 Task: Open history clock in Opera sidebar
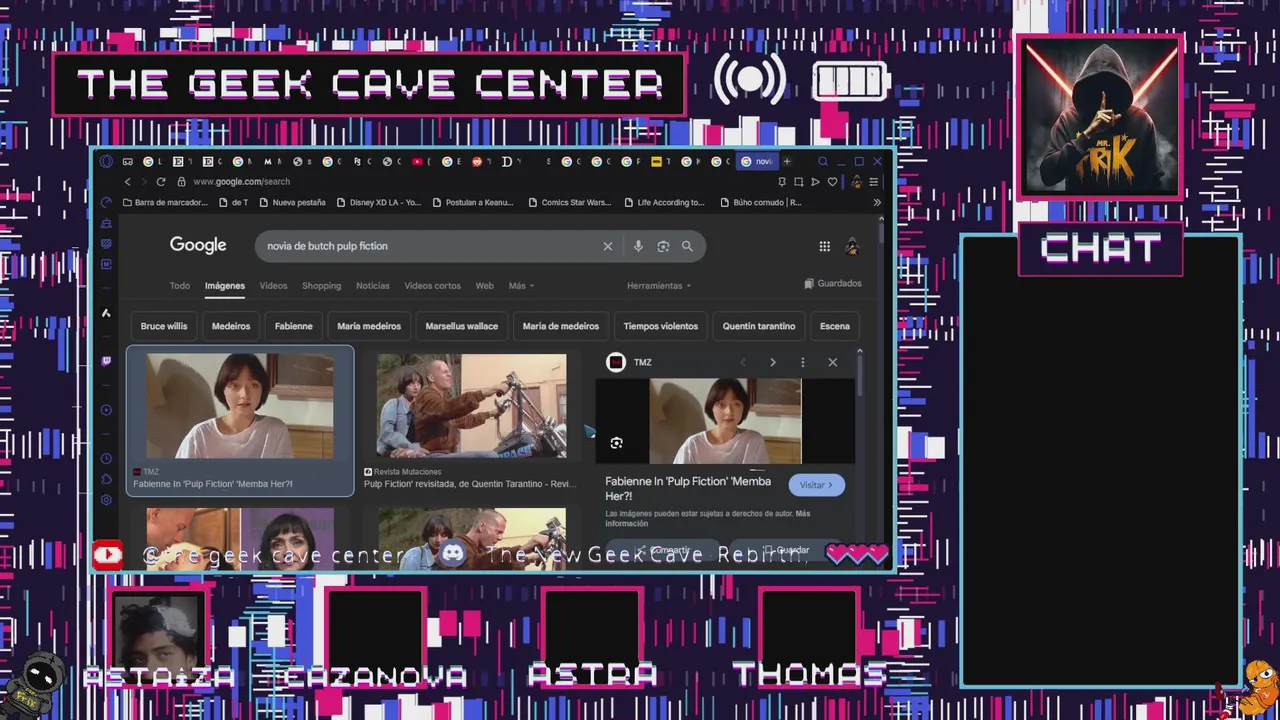pos(106,458)
